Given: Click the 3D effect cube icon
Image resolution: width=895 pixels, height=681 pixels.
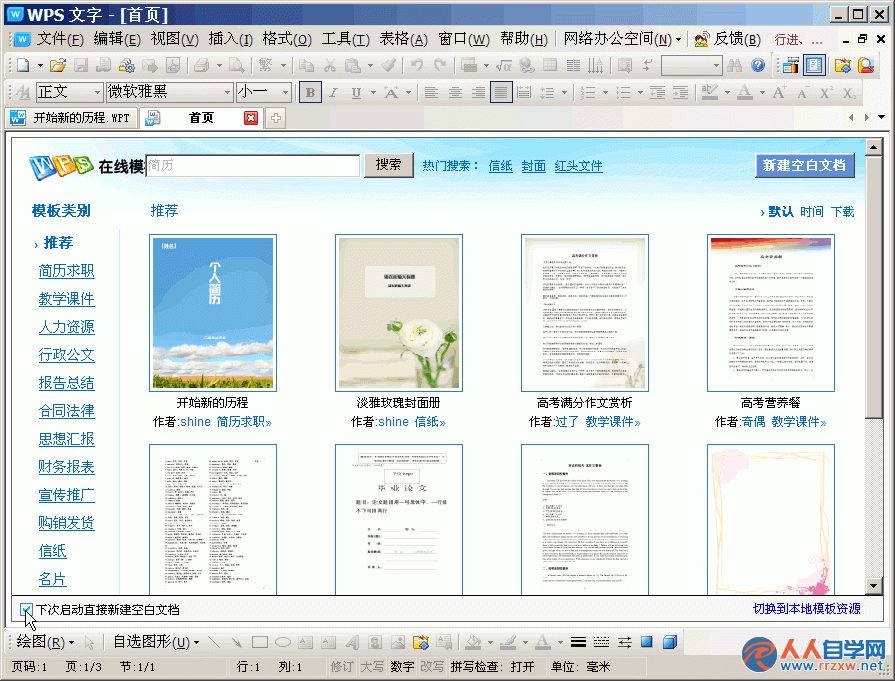Looking at the screenshot, I should tap(670, 642).
